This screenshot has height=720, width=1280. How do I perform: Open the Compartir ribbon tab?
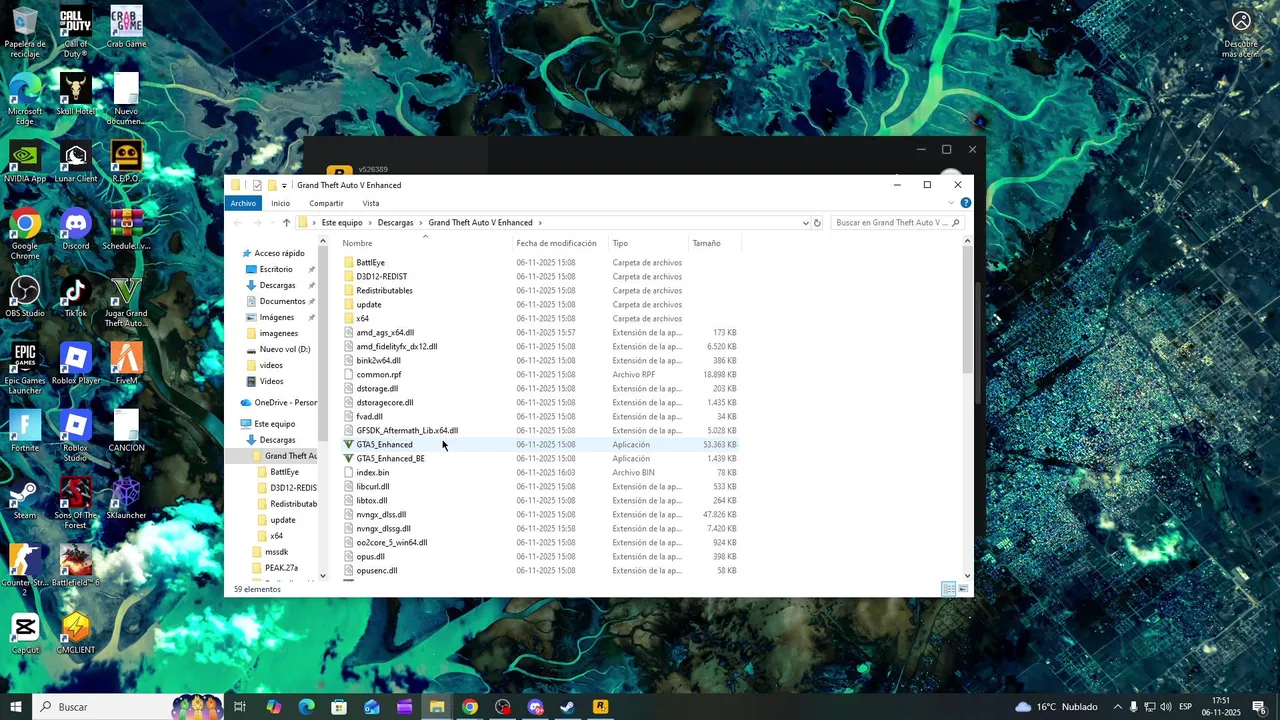tap(326, 203)
